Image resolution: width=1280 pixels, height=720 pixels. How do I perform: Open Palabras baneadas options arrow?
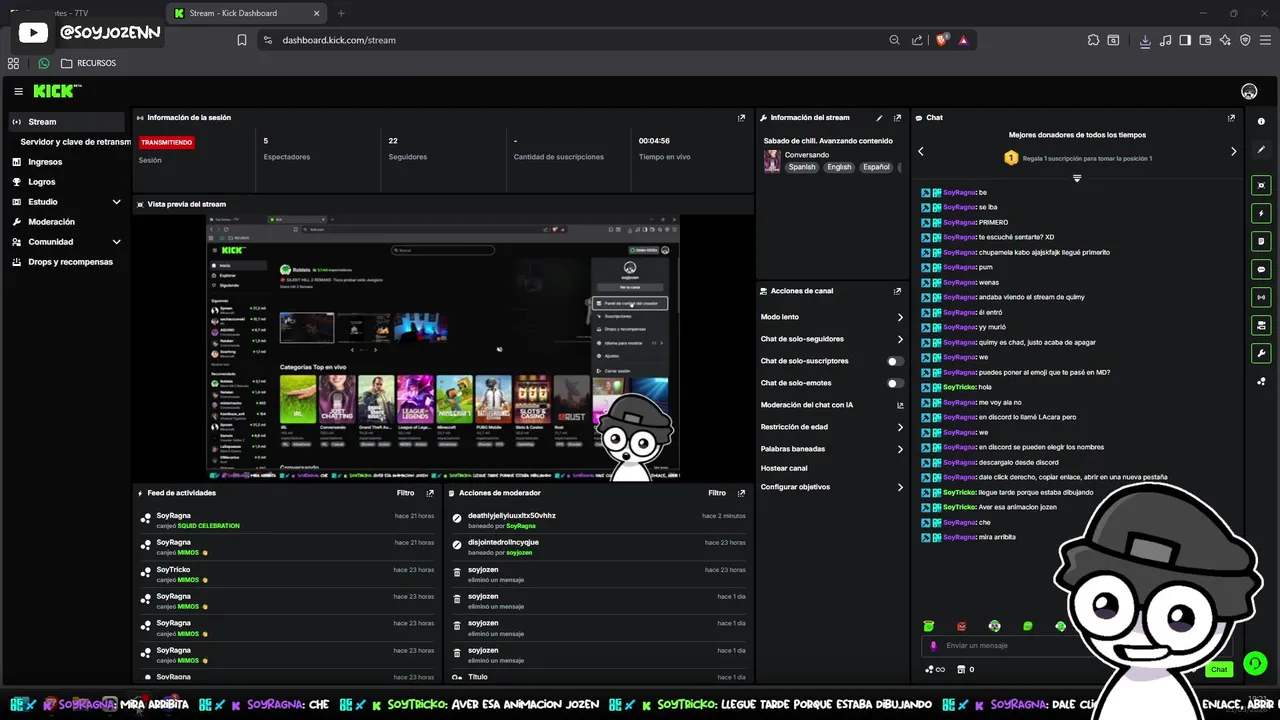click(x=900, y=449)
